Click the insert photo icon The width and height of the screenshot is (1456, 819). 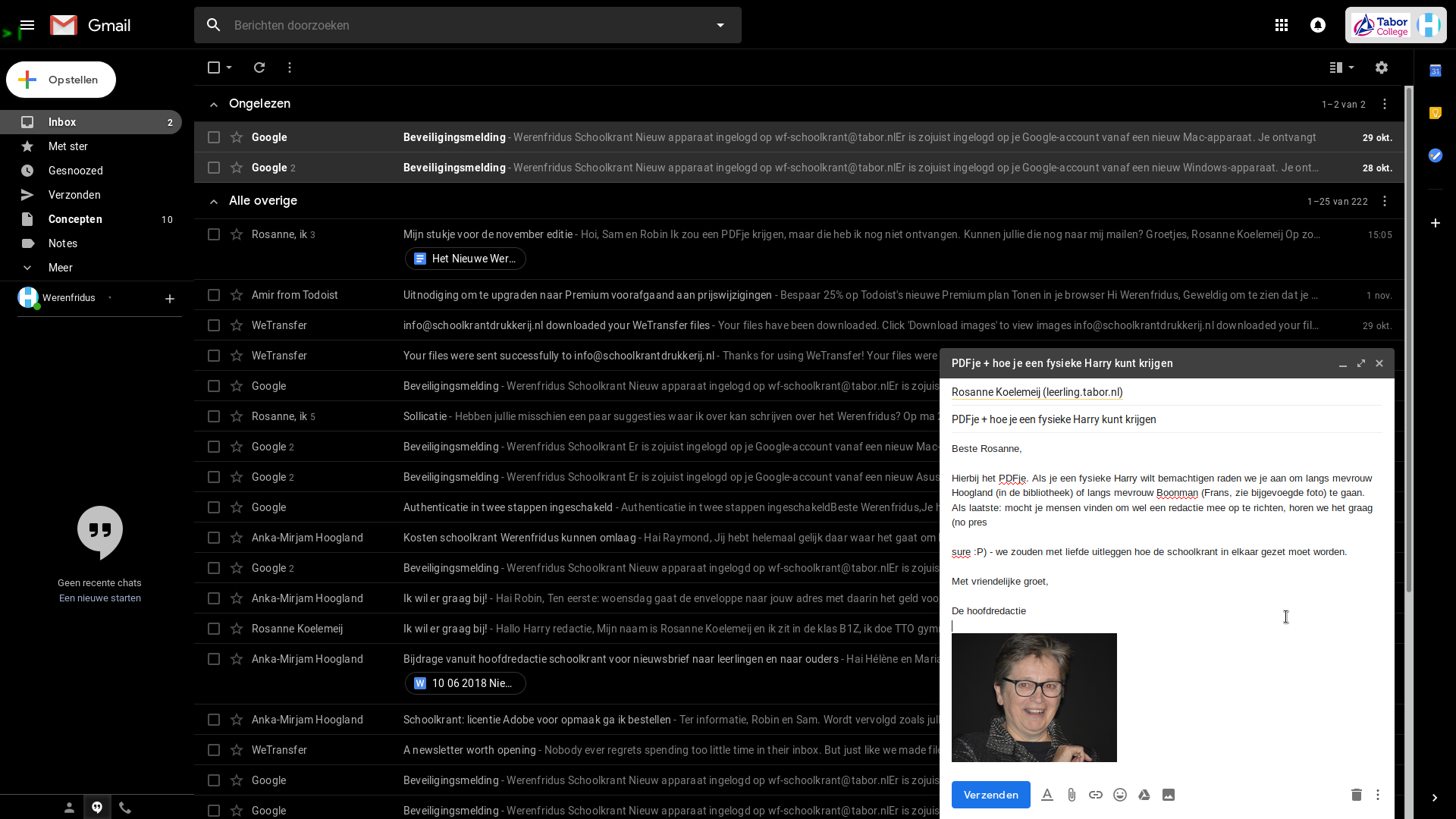[1169, 795]
